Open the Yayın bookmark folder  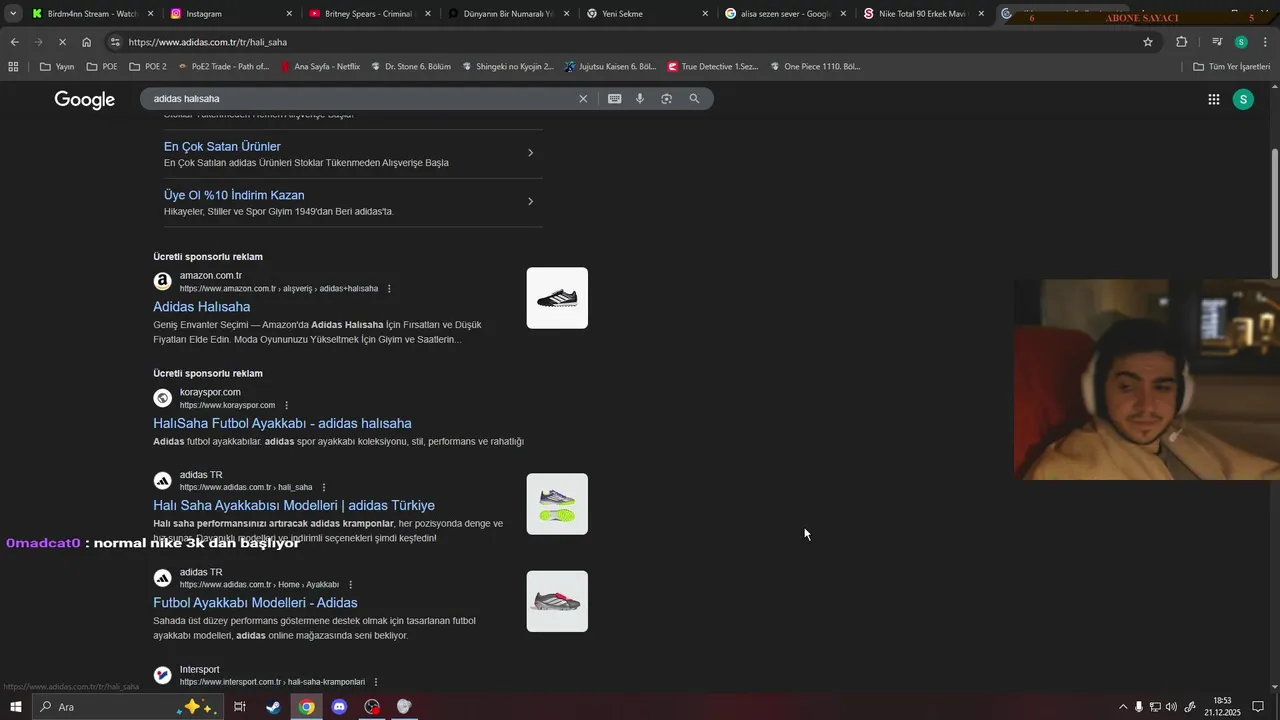pyautogui.click(x=57, y=67)
